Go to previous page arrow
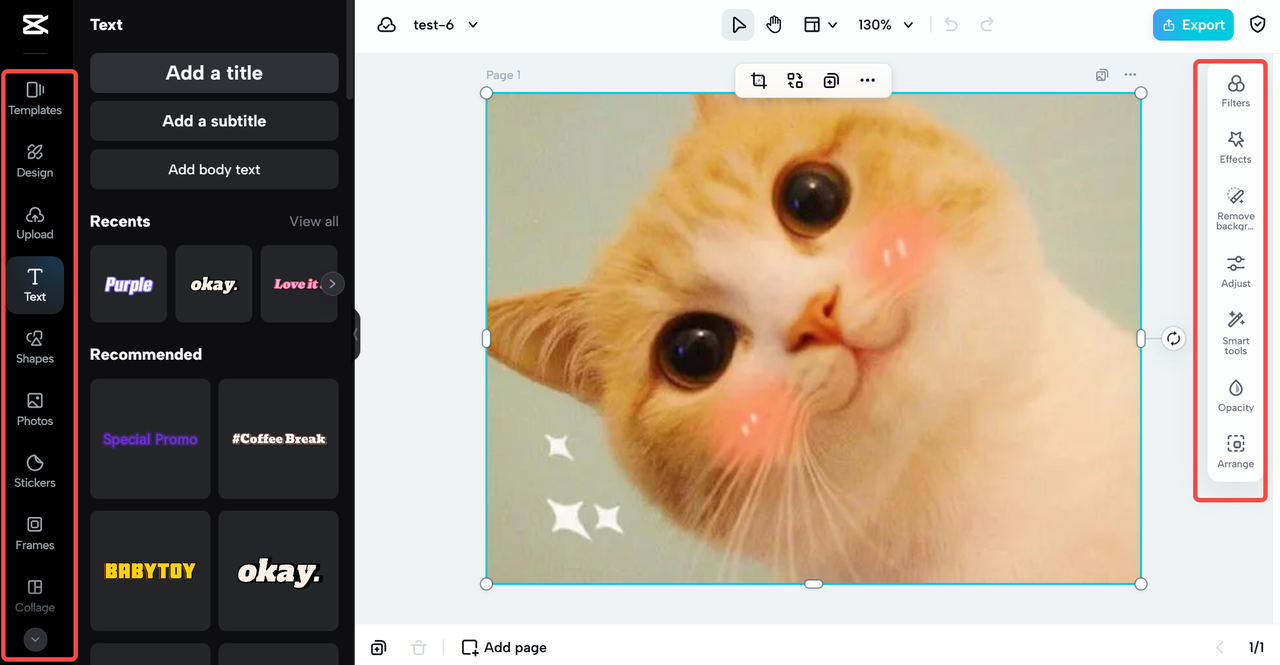Screen dimensions: 1280x665 click(x=1219, y=648)
